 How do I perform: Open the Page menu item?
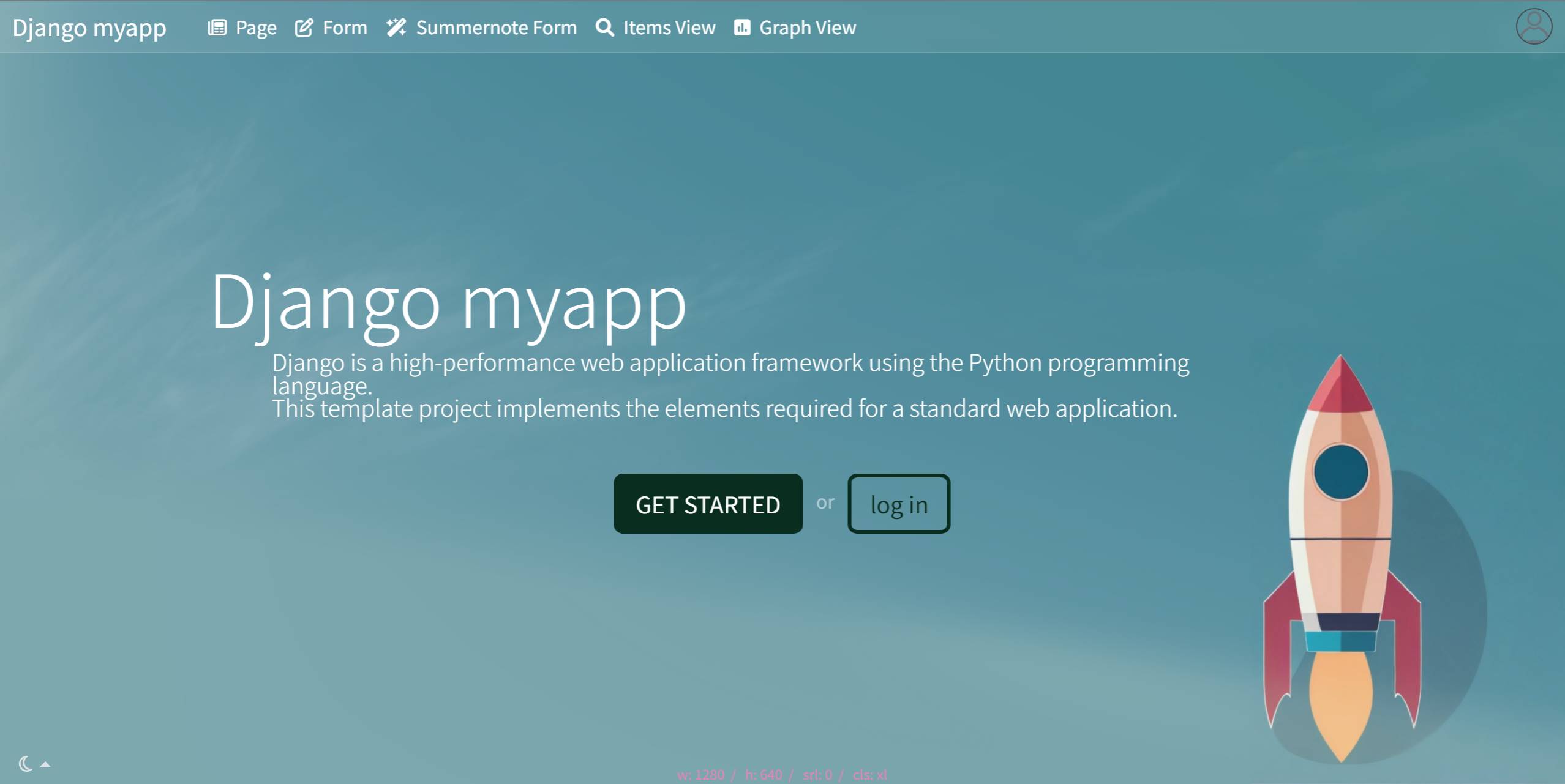[243, 27]
